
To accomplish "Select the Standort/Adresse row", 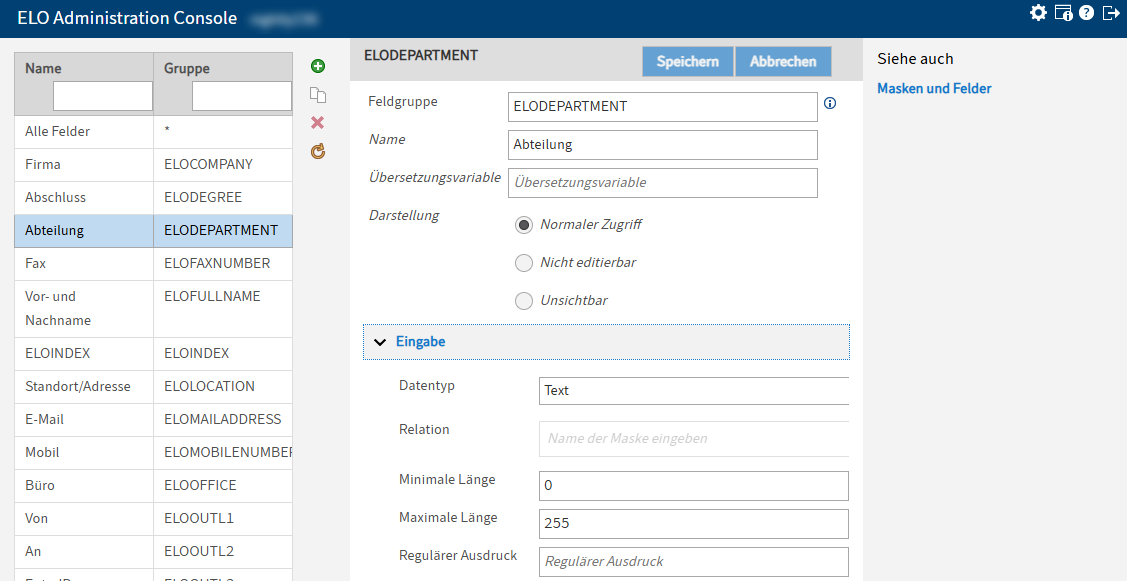I will 153,387.
